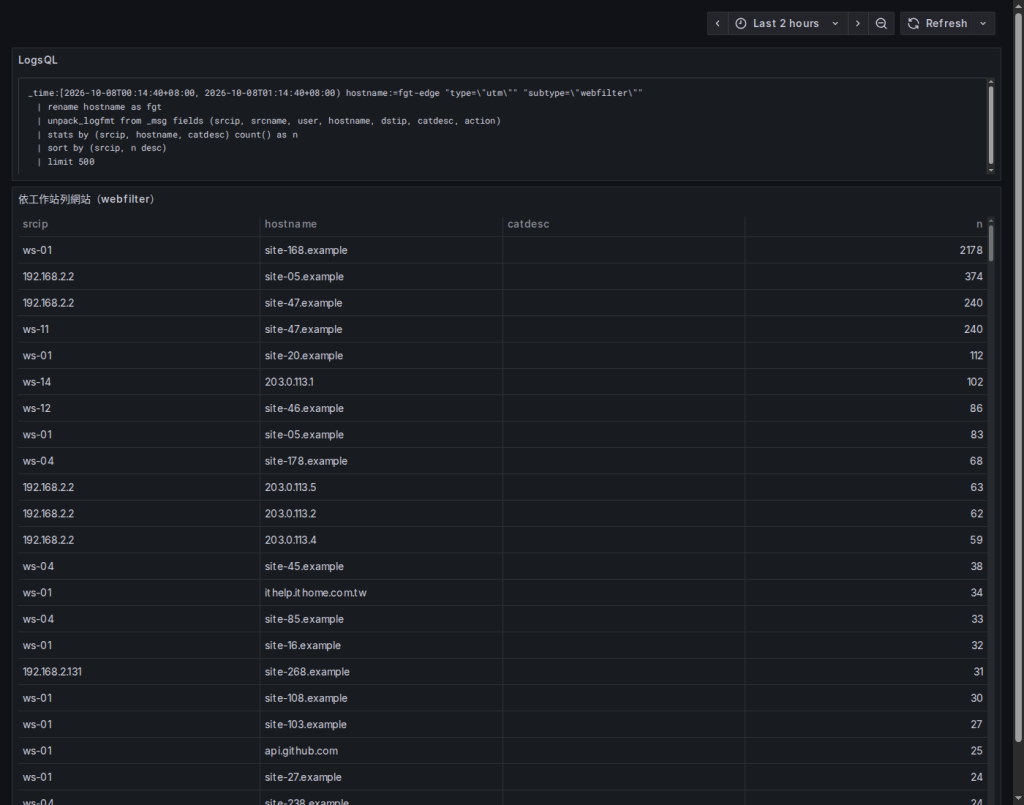The height and width of the screenshot is (805, 1024).
Task: Open the Last 2 hours time picker
Action: click(x=788, y=24)
